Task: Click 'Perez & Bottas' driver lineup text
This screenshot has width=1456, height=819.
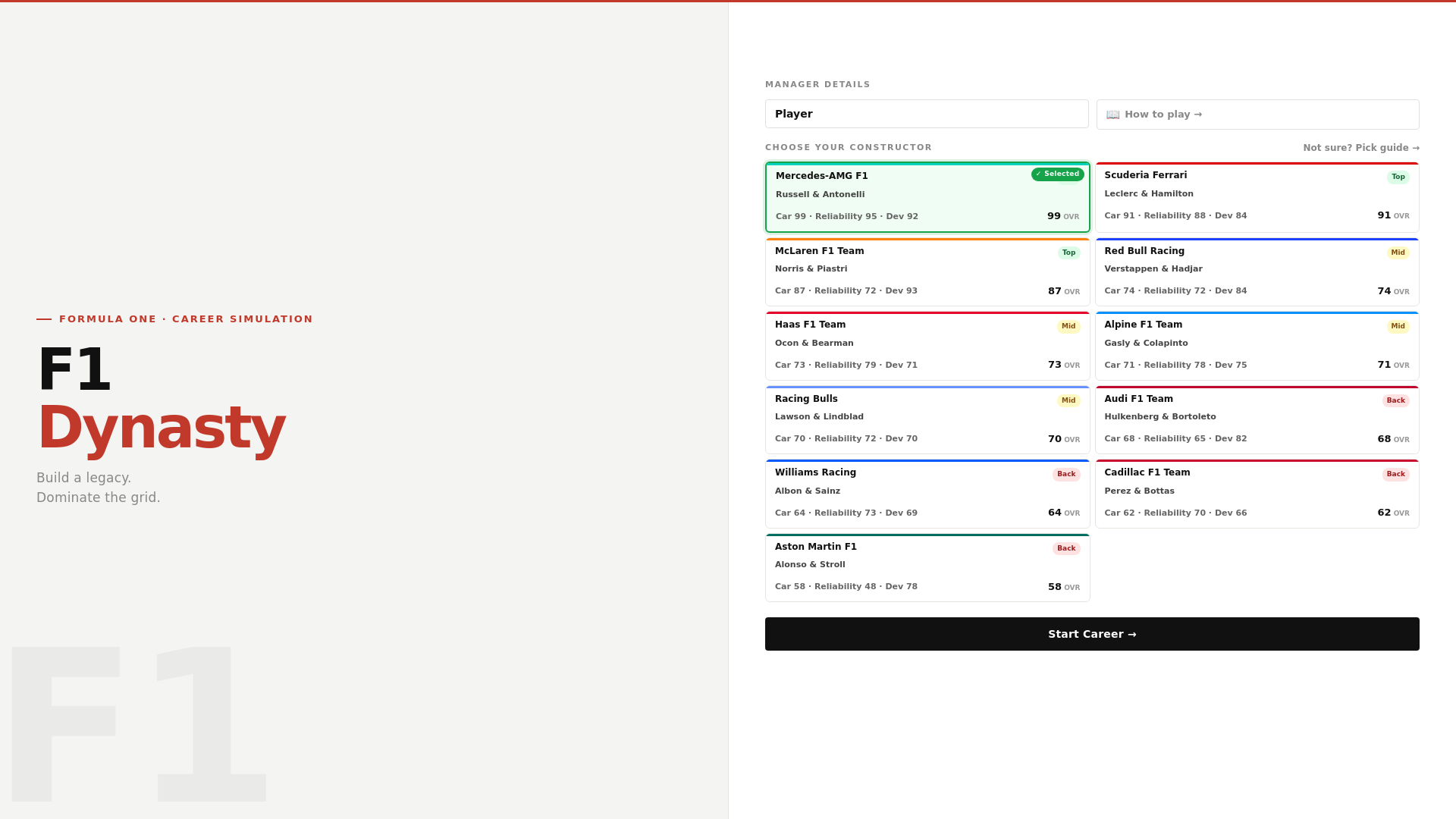Action: [x=1139, y=491]
